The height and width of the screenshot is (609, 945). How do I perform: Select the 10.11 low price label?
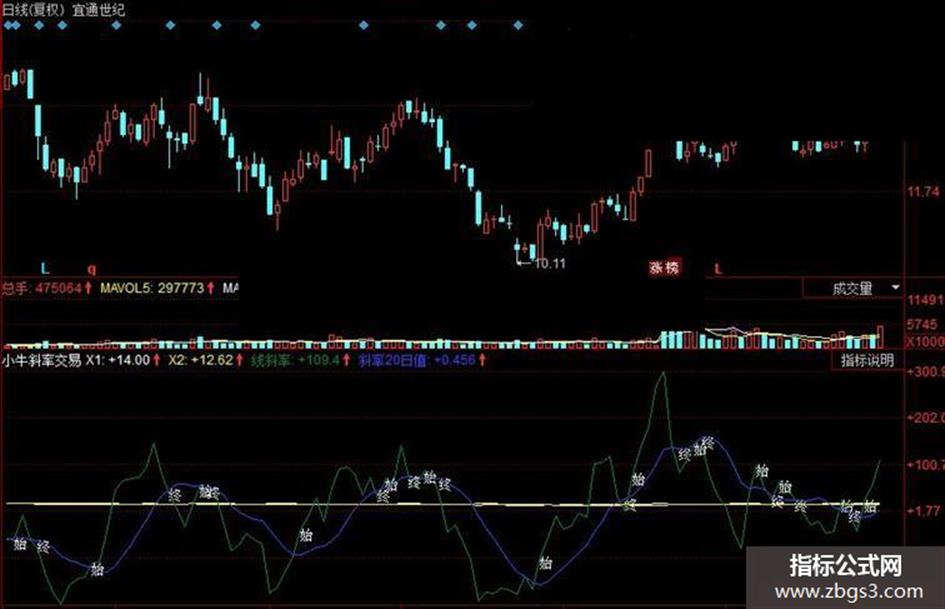pos(550,263)
